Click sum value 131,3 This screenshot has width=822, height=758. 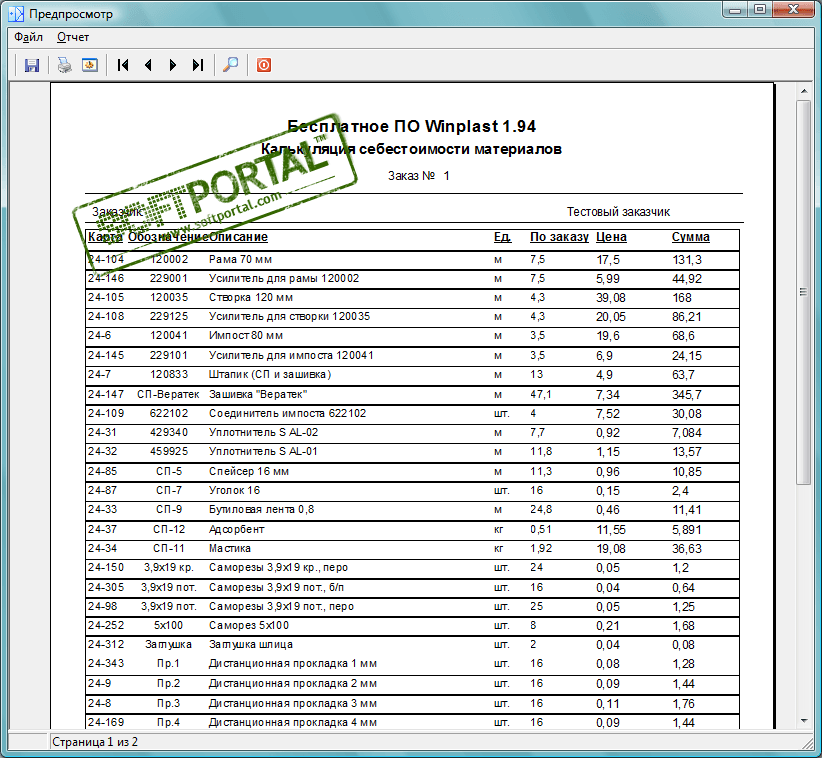(687, 260)
